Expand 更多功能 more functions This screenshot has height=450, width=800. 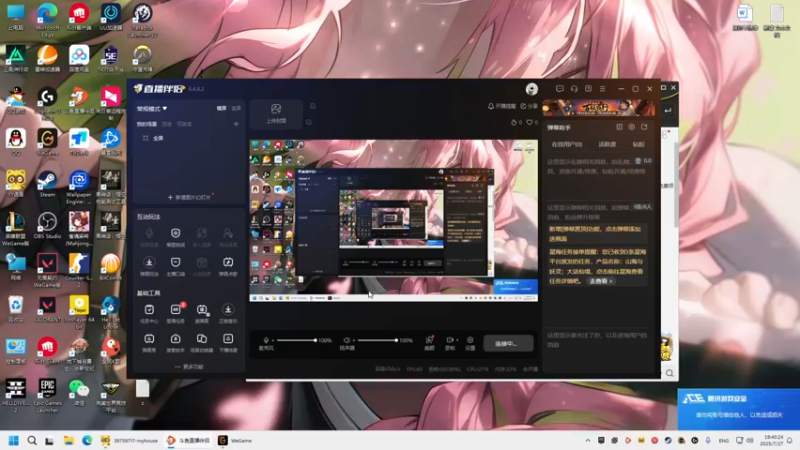[189, 367]
